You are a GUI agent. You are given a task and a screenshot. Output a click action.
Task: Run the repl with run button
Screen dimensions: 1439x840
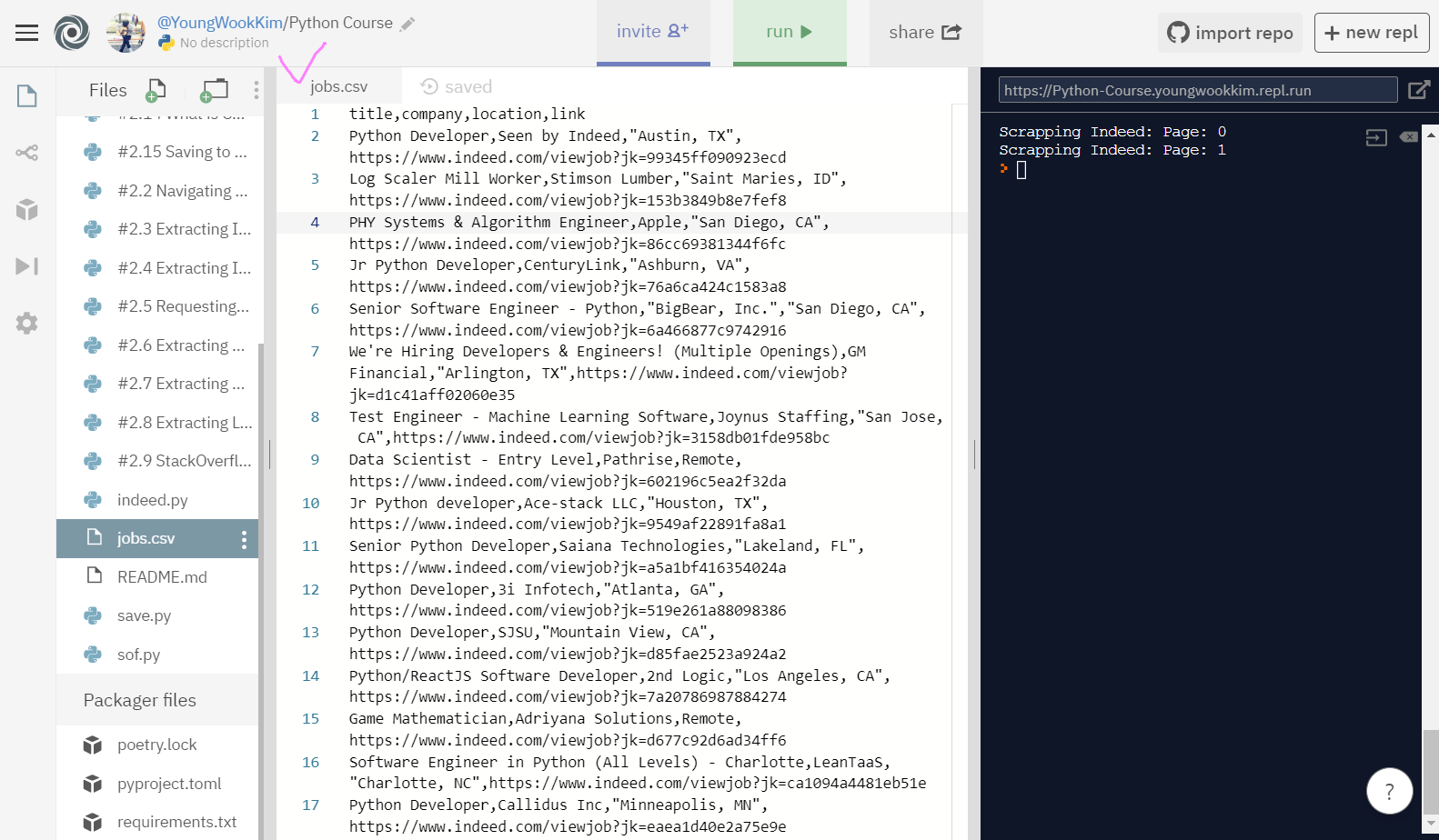pos(790,33)
